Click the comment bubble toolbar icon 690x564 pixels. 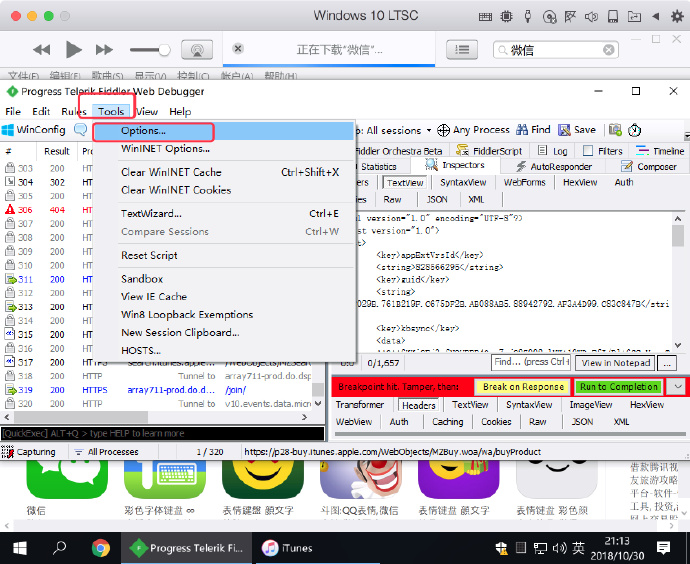pyautogui.click(x=80, y=130)
